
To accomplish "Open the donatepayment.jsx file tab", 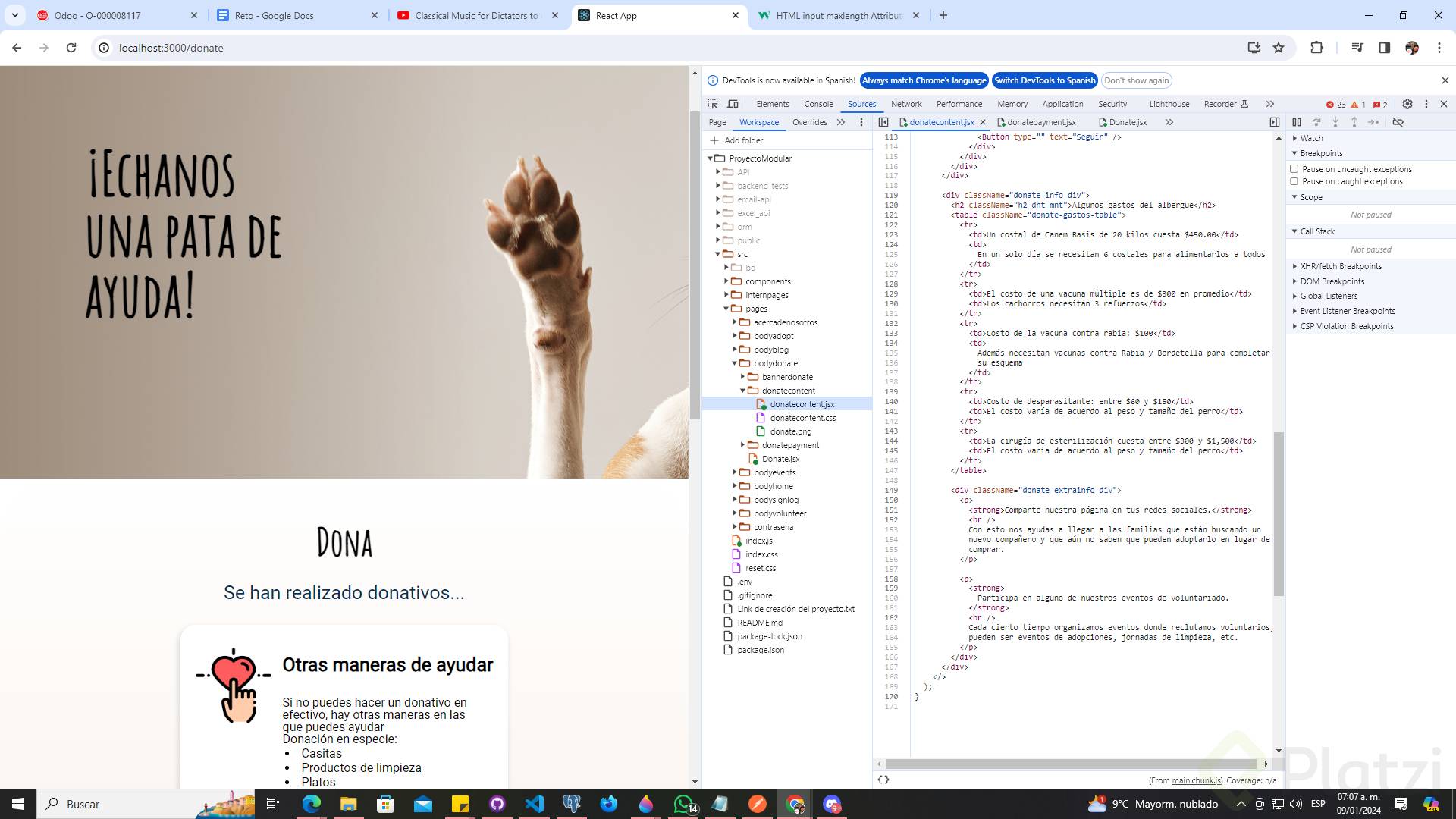I will (x=1040, y=122).
